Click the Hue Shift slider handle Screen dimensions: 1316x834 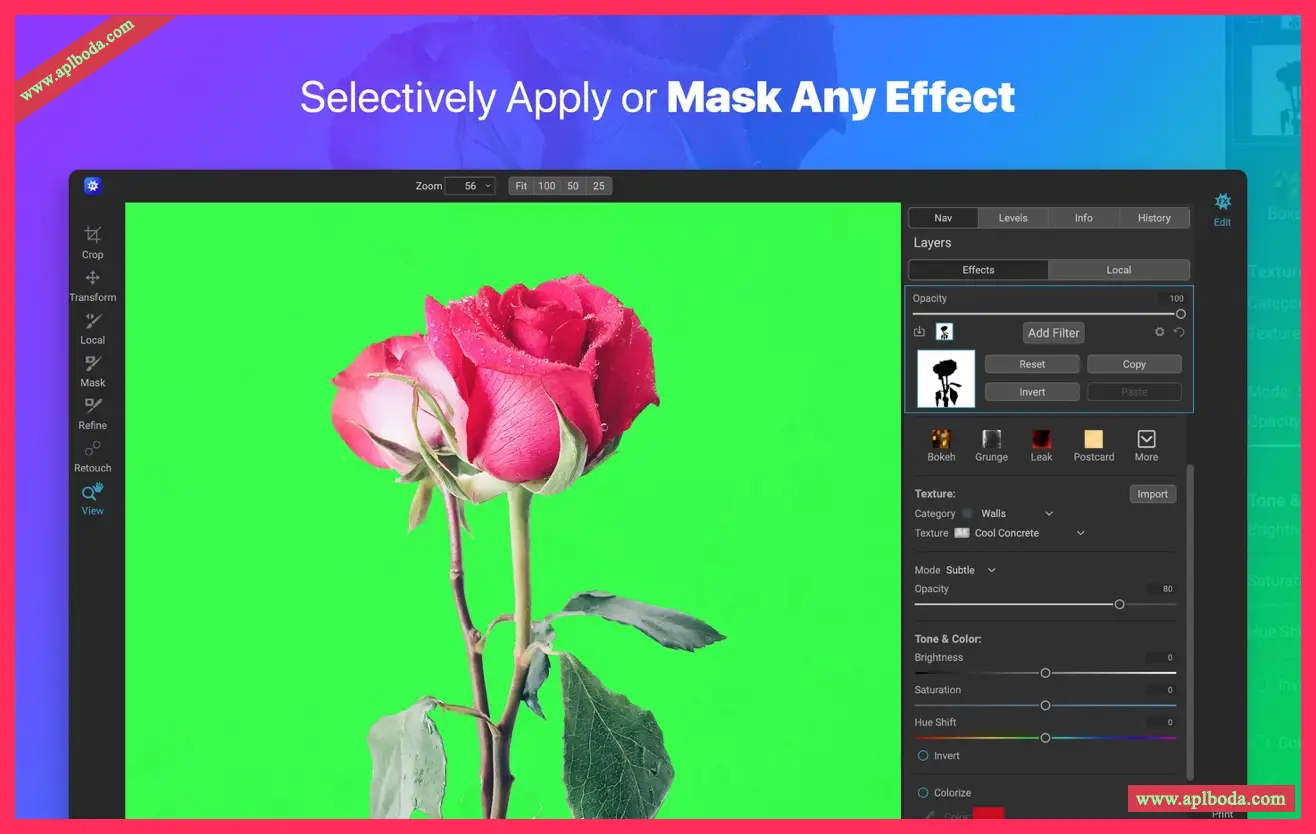(1045, 738)
